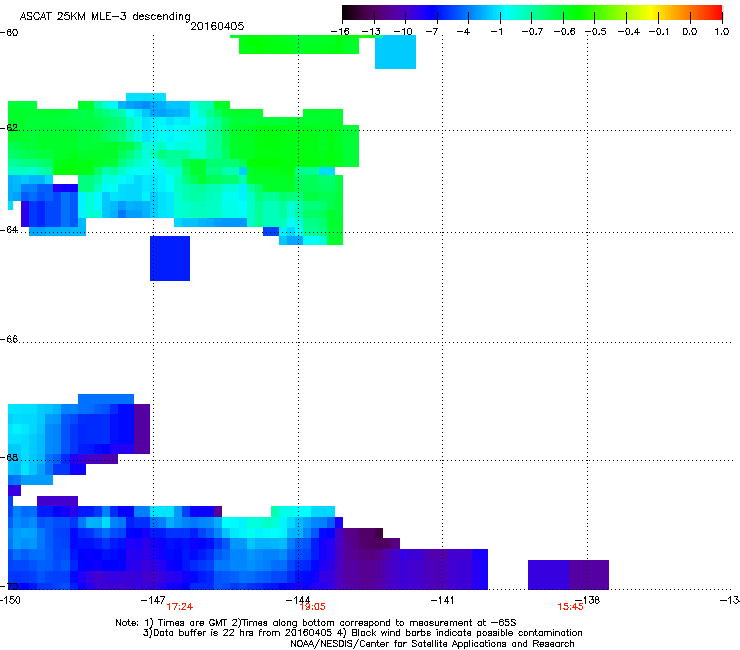This screenshot has height=650, width=740.
Task: Click the red 17:24 time stamp
Action: point(179,607)
